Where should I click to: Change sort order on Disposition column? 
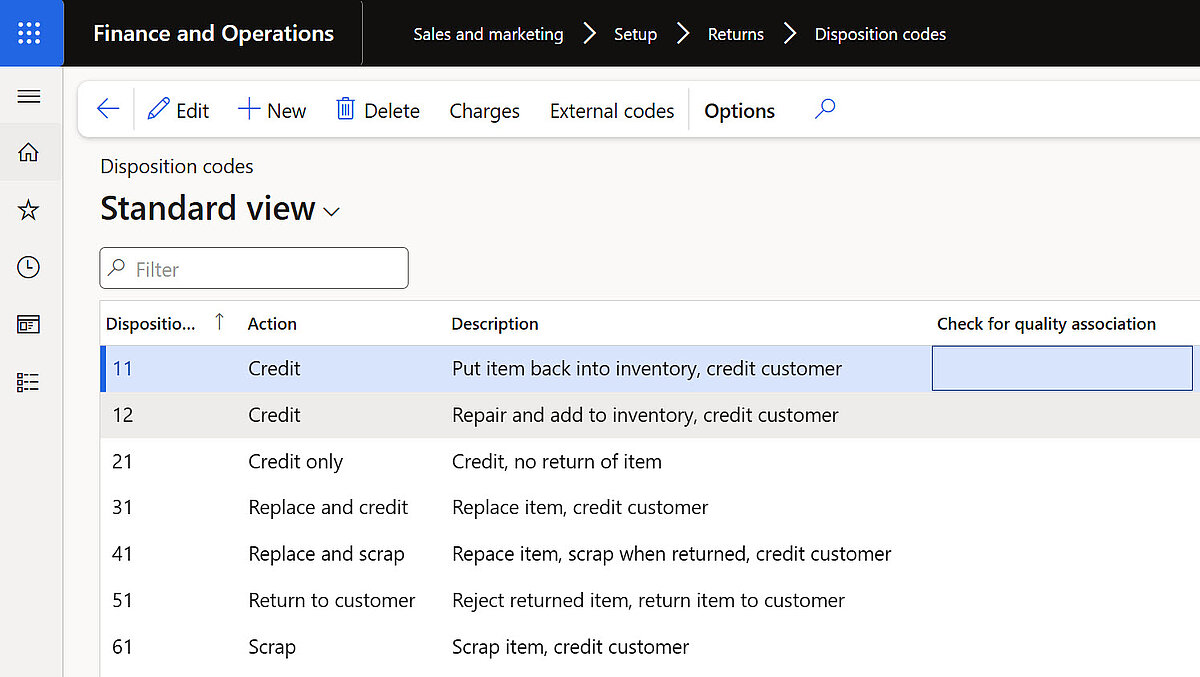pos(219,323)
